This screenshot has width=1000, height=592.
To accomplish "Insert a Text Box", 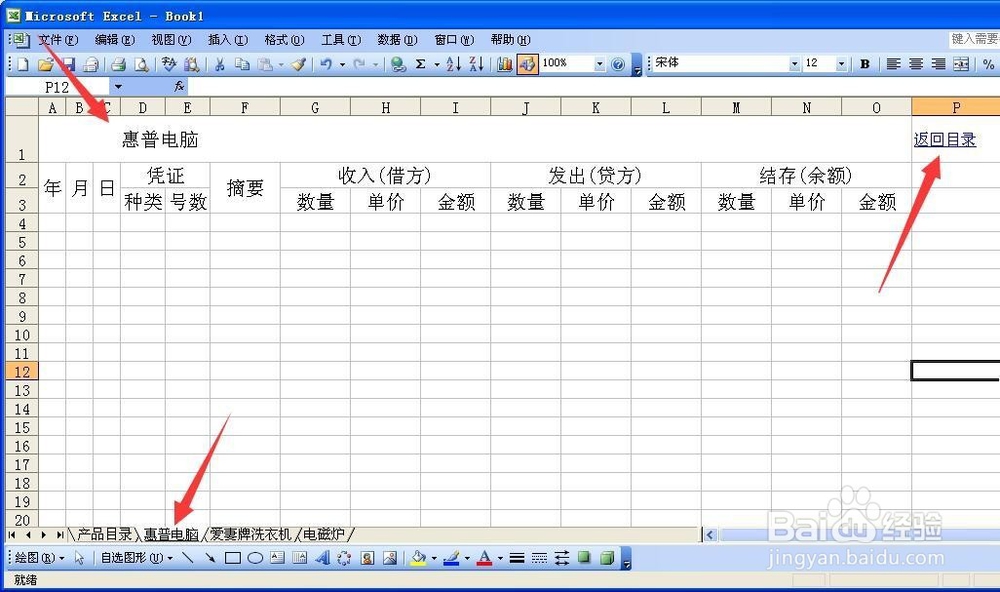I will (277, 558).
